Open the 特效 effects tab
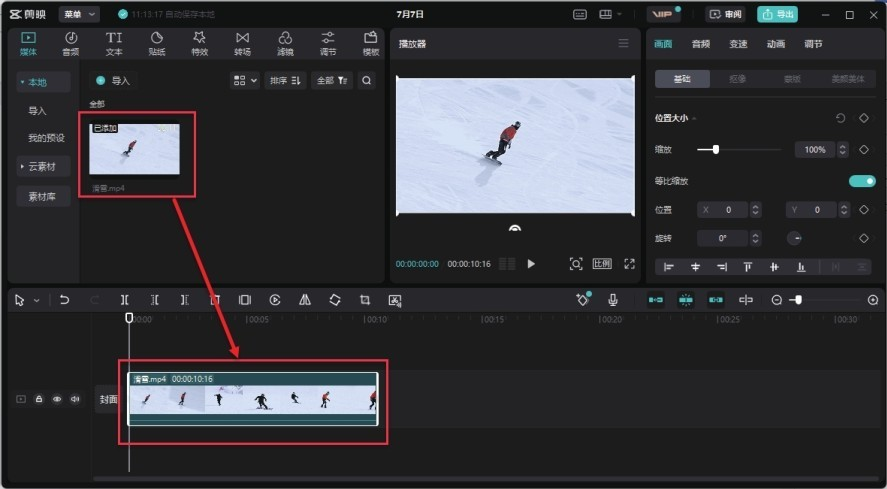This screenshot has width=887, height=489. (x=199, y=44)
